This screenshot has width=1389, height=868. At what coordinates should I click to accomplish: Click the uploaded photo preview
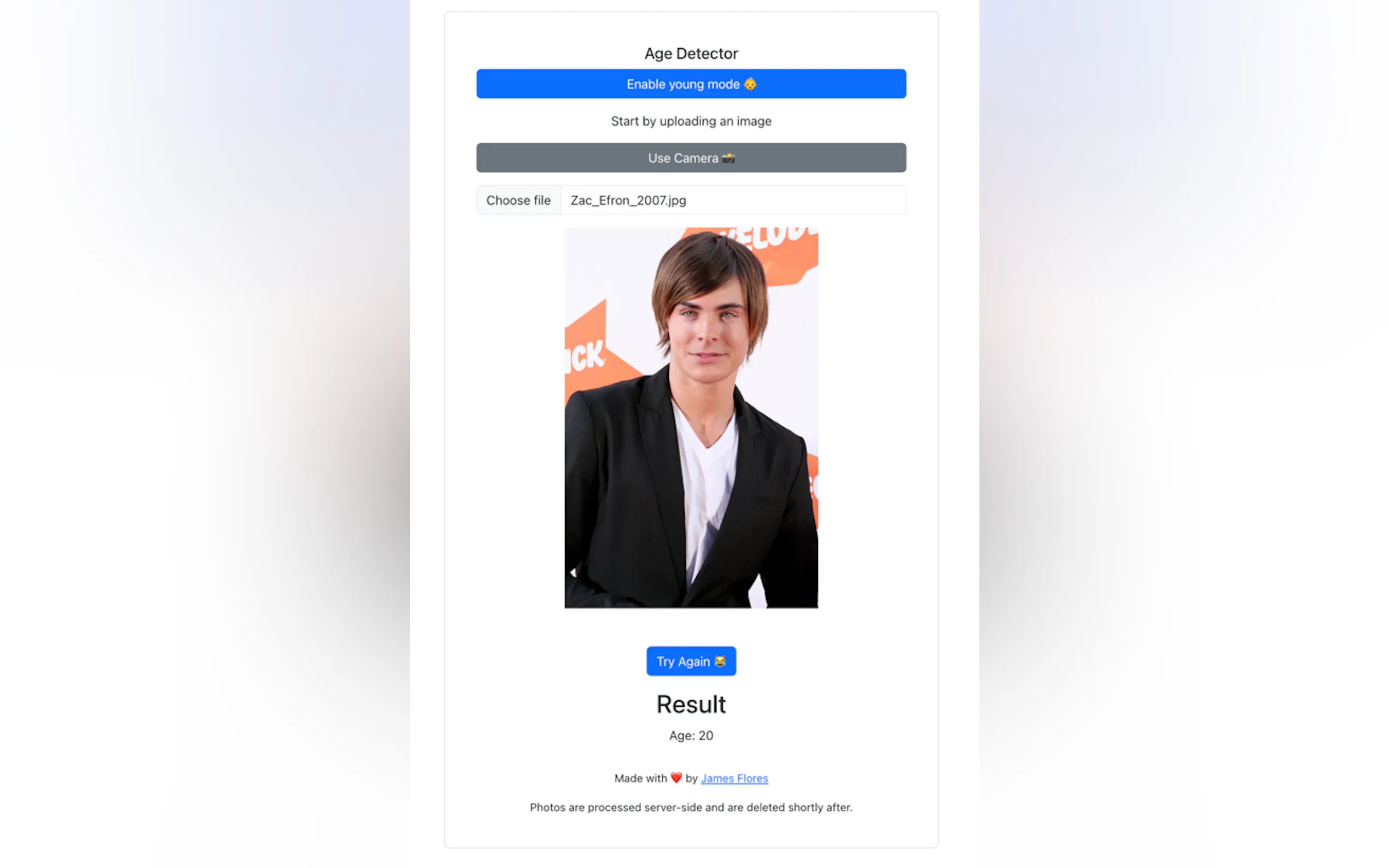[691, 418]
